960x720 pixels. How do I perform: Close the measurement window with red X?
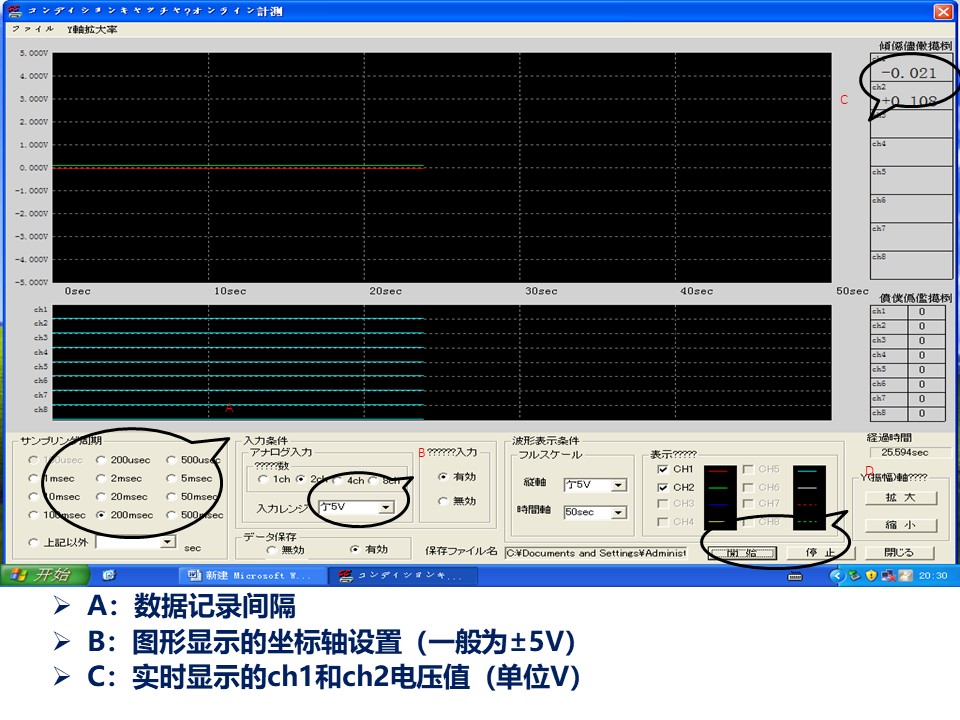click(x=943, y=11)
